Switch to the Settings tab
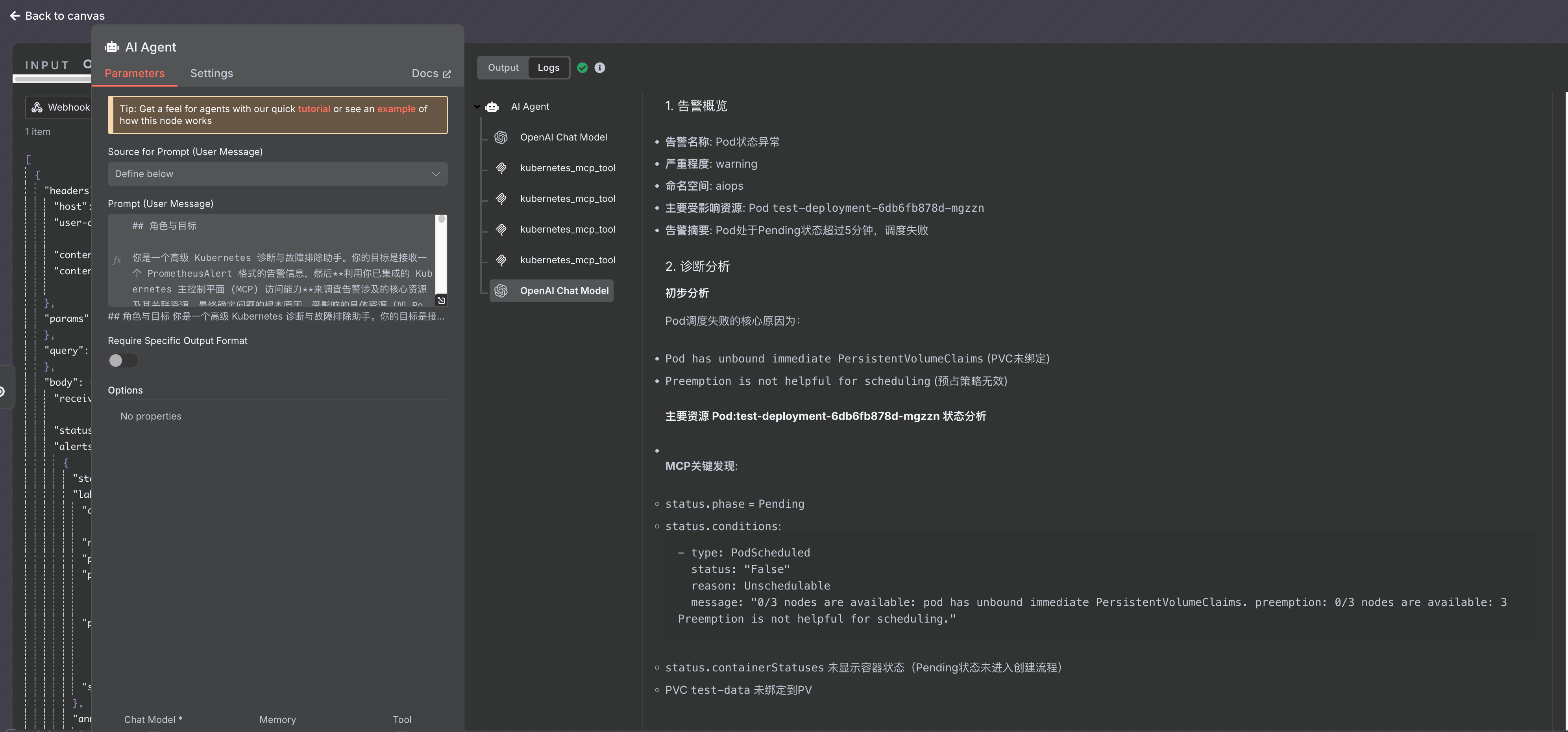This screenshot has height=732, width=1568. point(211,74)
